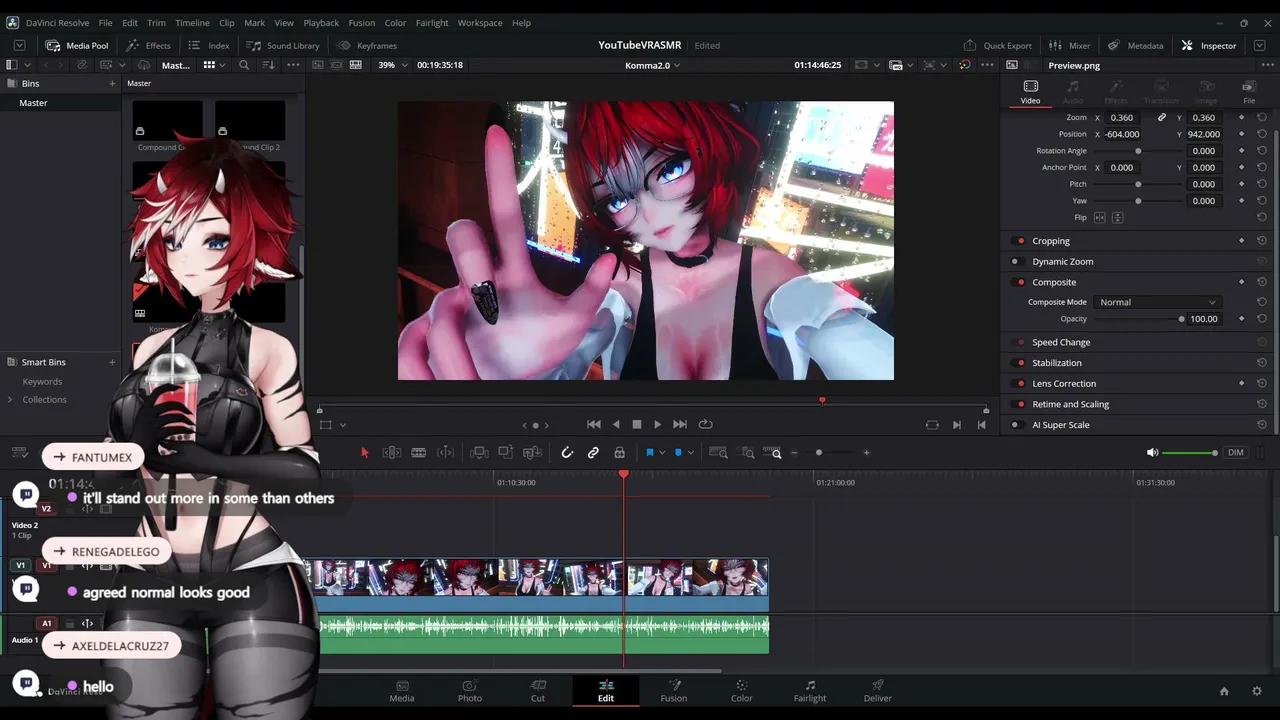Stop playback in the viewer
The width and height of the screenshot is (1280, 720).
(636, 424)
